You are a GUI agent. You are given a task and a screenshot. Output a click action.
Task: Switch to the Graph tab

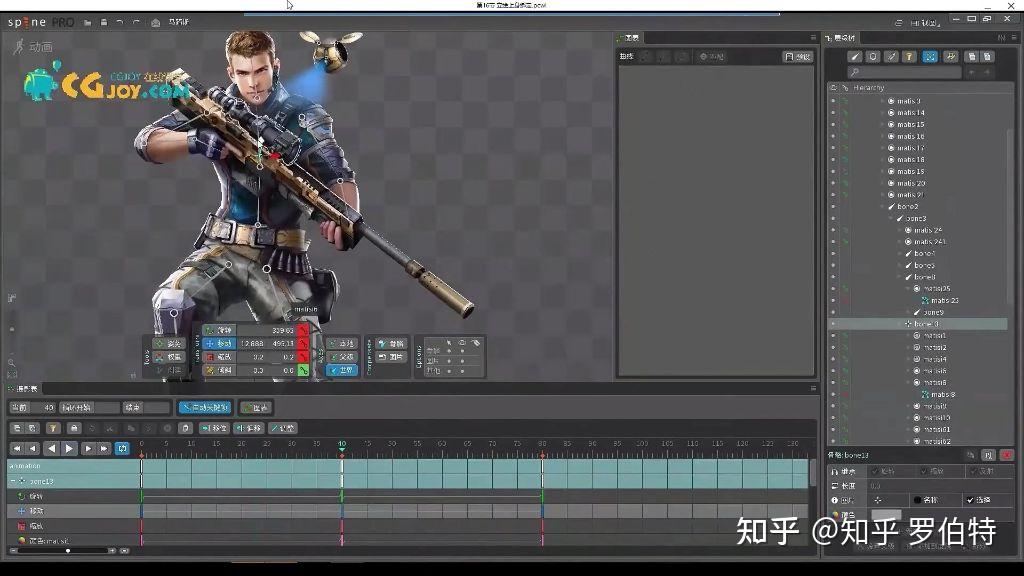click(x=628, y=38)
